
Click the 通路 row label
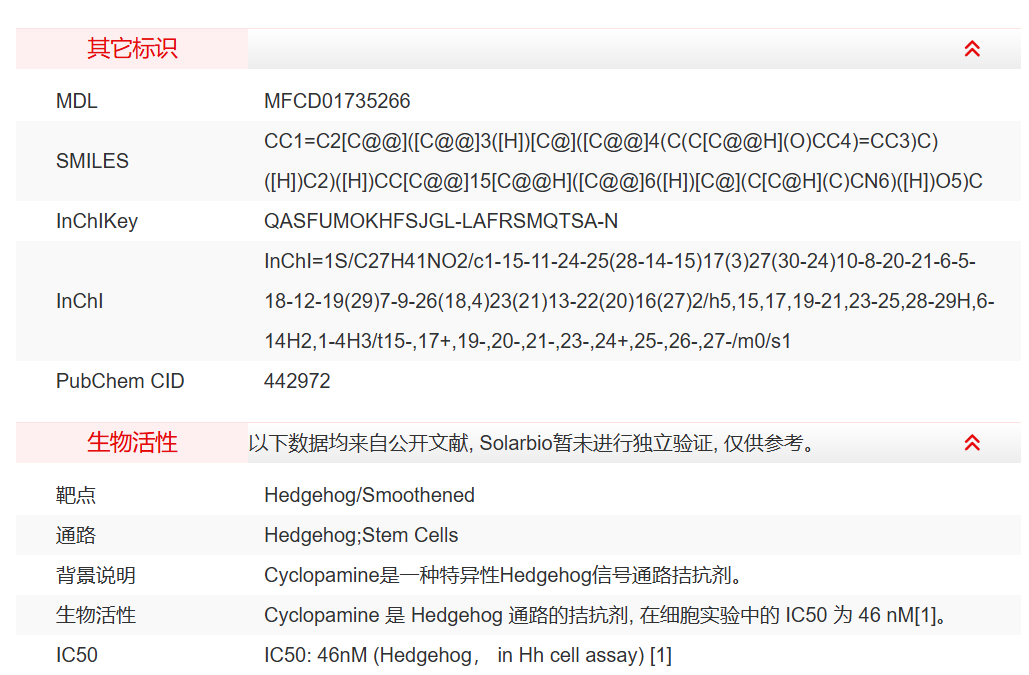[x=76, y=535]
